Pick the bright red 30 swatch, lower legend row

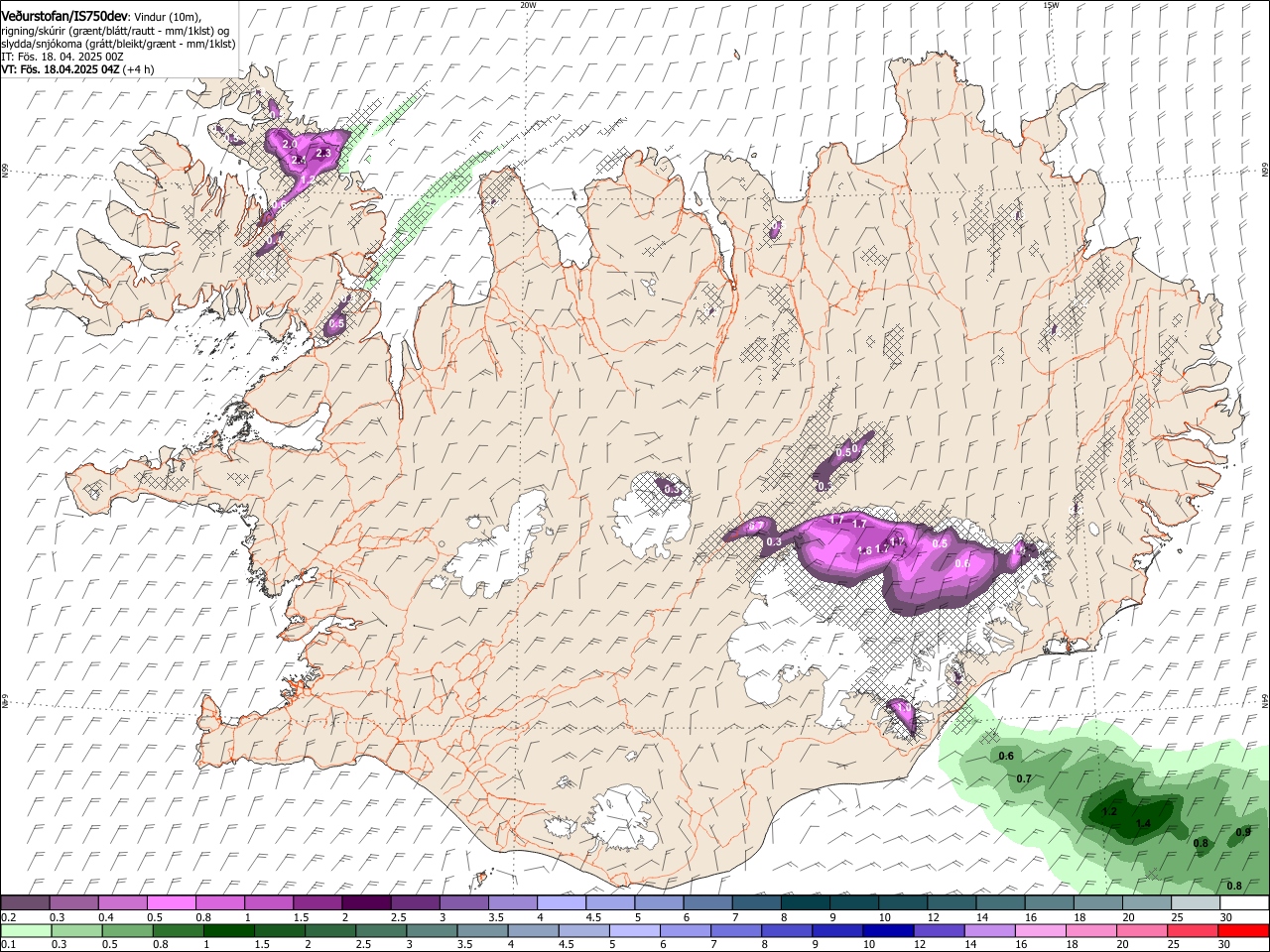(x=1243, y=930)
